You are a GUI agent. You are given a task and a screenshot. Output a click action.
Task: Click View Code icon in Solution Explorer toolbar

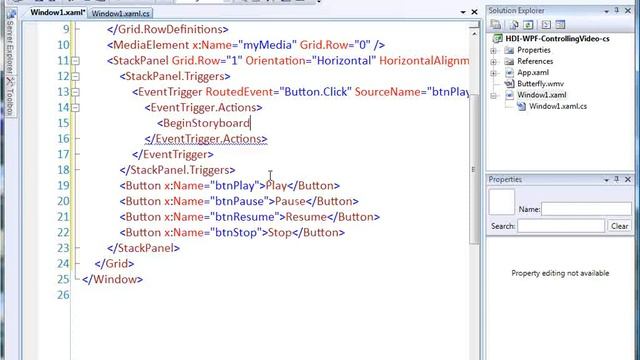tap(546, 24)
